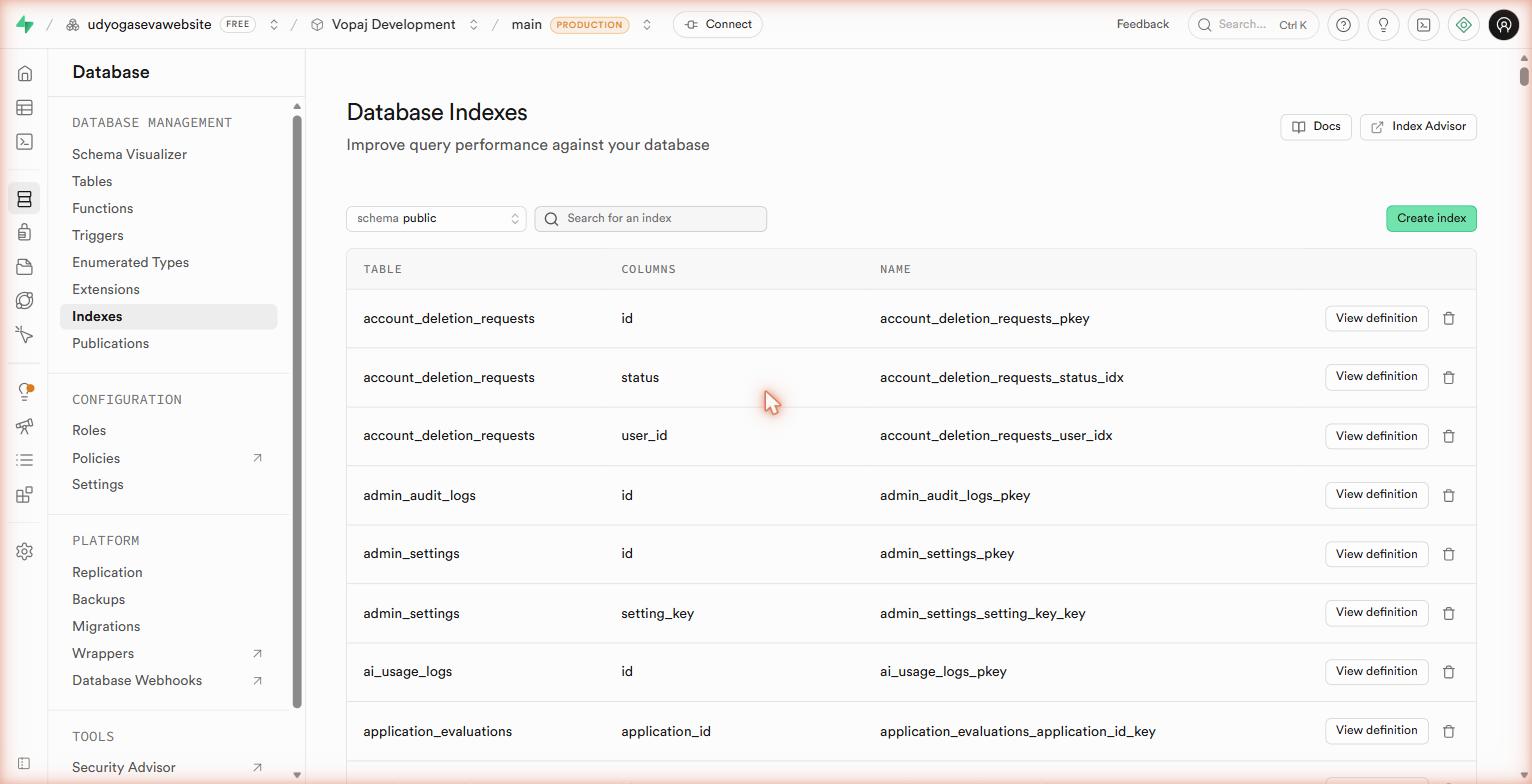Click the sidebar vertical scrollbar thumb
1532x784 pixels.
[297, 412]
